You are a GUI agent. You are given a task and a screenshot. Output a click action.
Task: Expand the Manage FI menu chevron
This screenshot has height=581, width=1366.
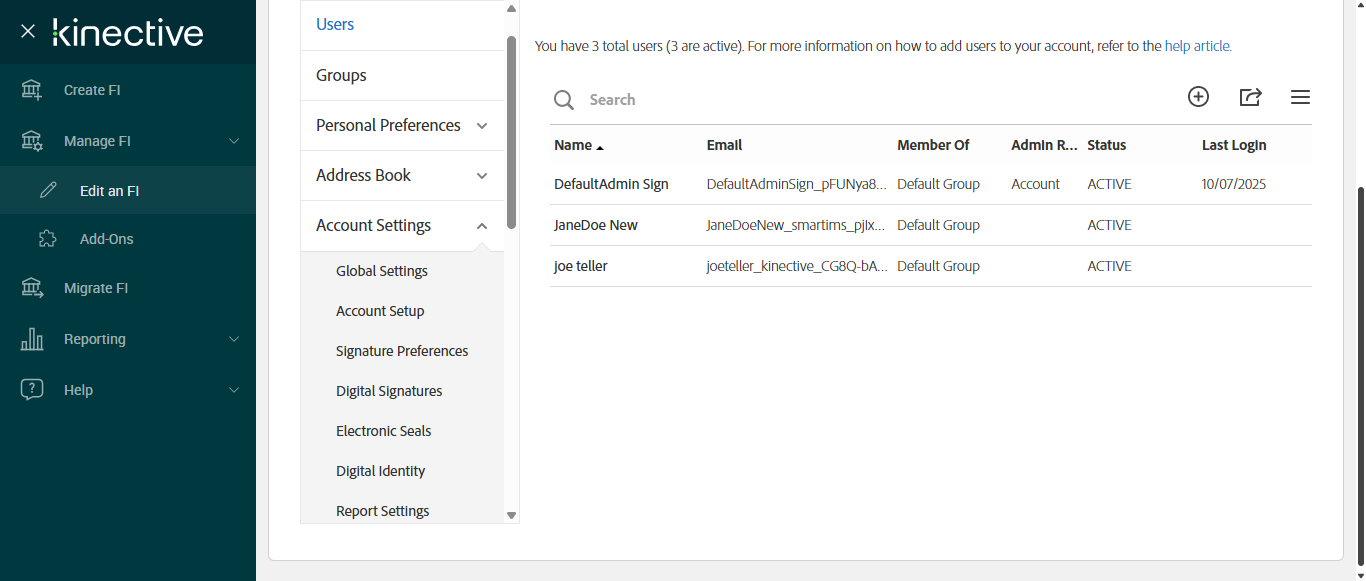[x=234, y=141]
